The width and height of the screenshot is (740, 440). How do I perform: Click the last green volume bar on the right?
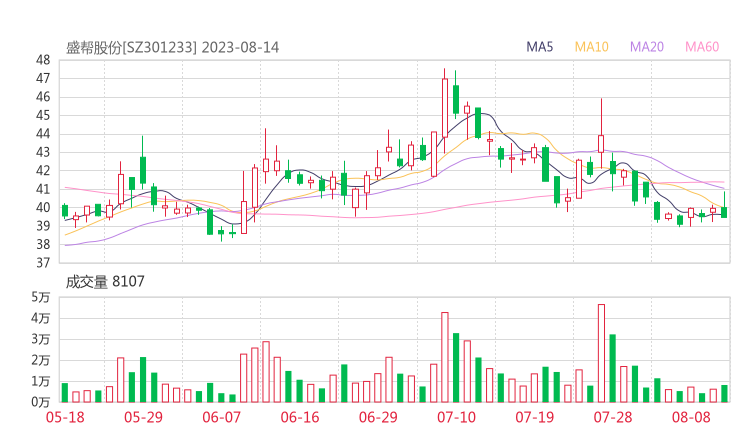724,394
